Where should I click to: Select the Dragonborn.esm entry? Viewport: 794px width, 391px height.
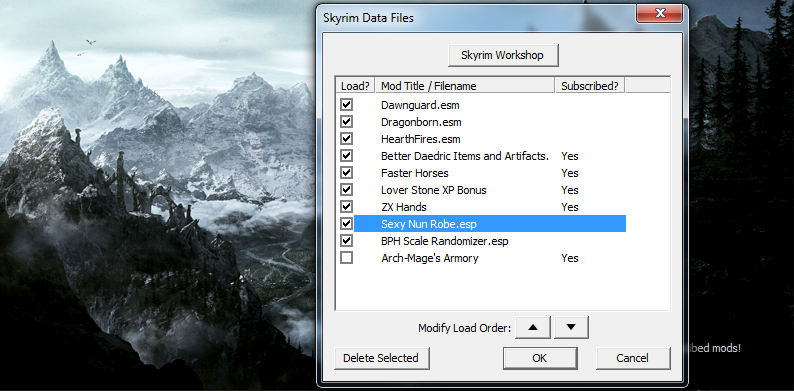421,122
